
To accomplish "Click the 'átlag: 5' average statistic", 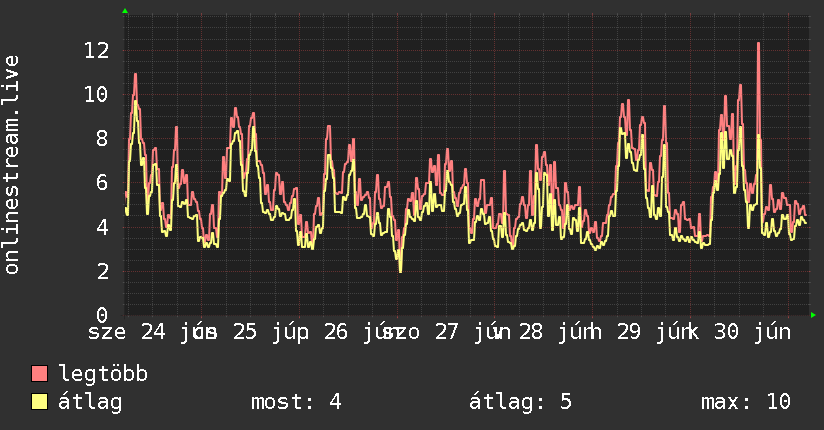I will click(x=520, y=402).
